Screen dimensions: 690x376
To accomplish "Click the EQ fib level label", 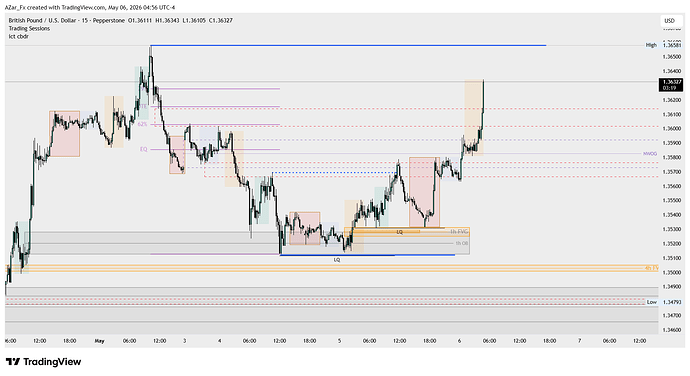I will pyautogui.click(x=143, y=149).
